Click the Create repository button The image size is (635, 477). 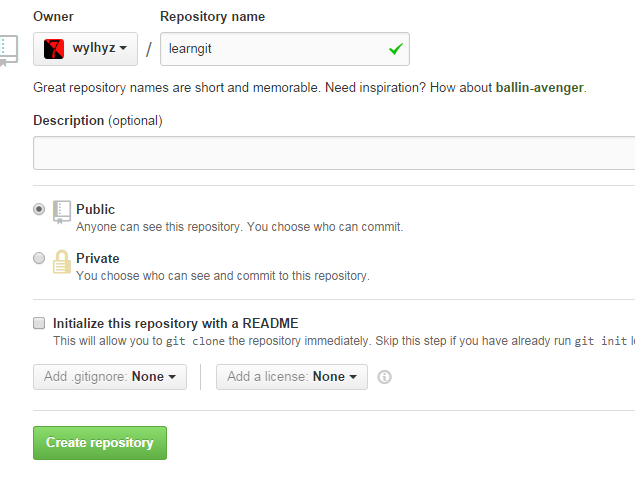[x=100, y=443]
